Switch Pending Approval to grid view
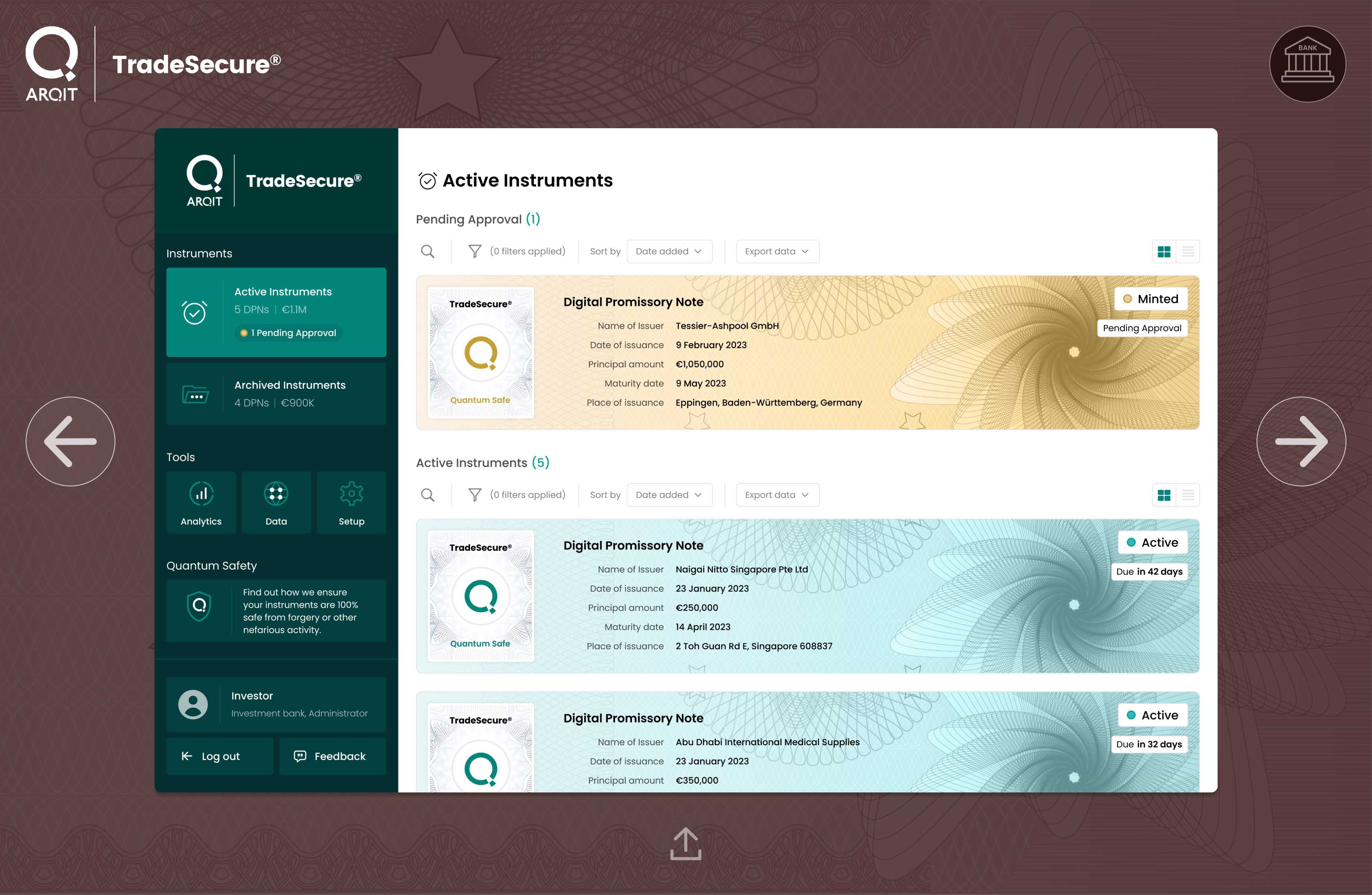 [x=1164, y=251]
